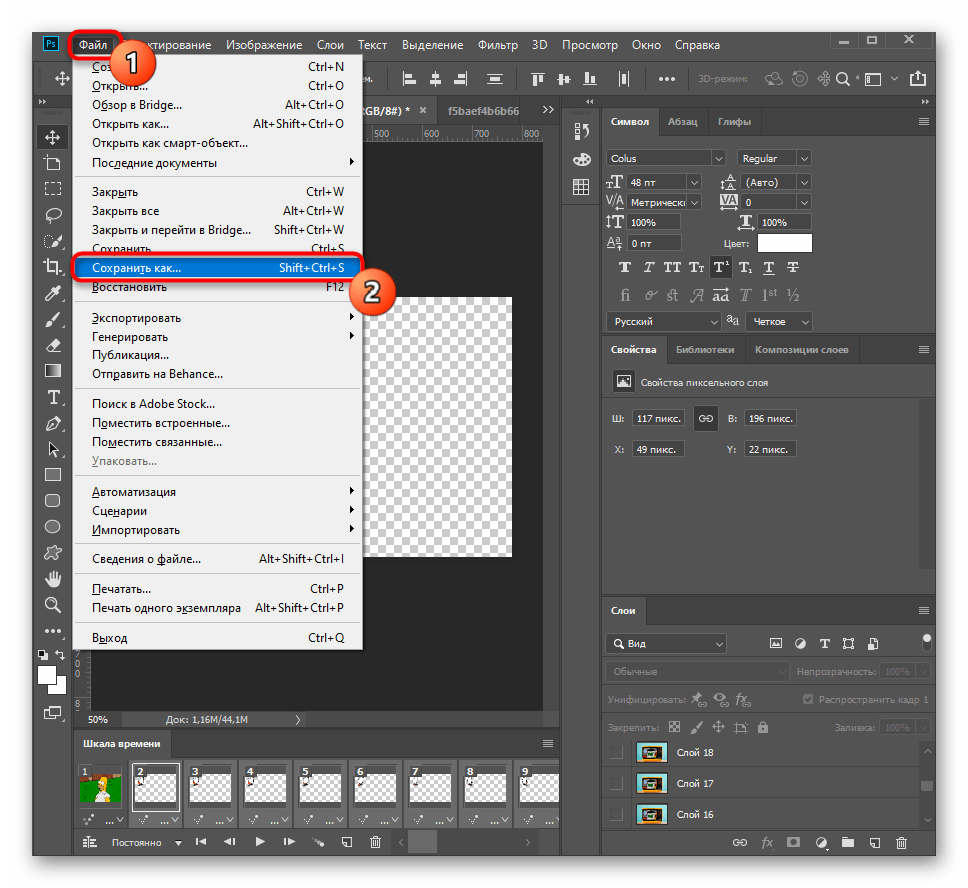
Task: Select the Rectangular Marquee tool
Action: tap(52, 188)
